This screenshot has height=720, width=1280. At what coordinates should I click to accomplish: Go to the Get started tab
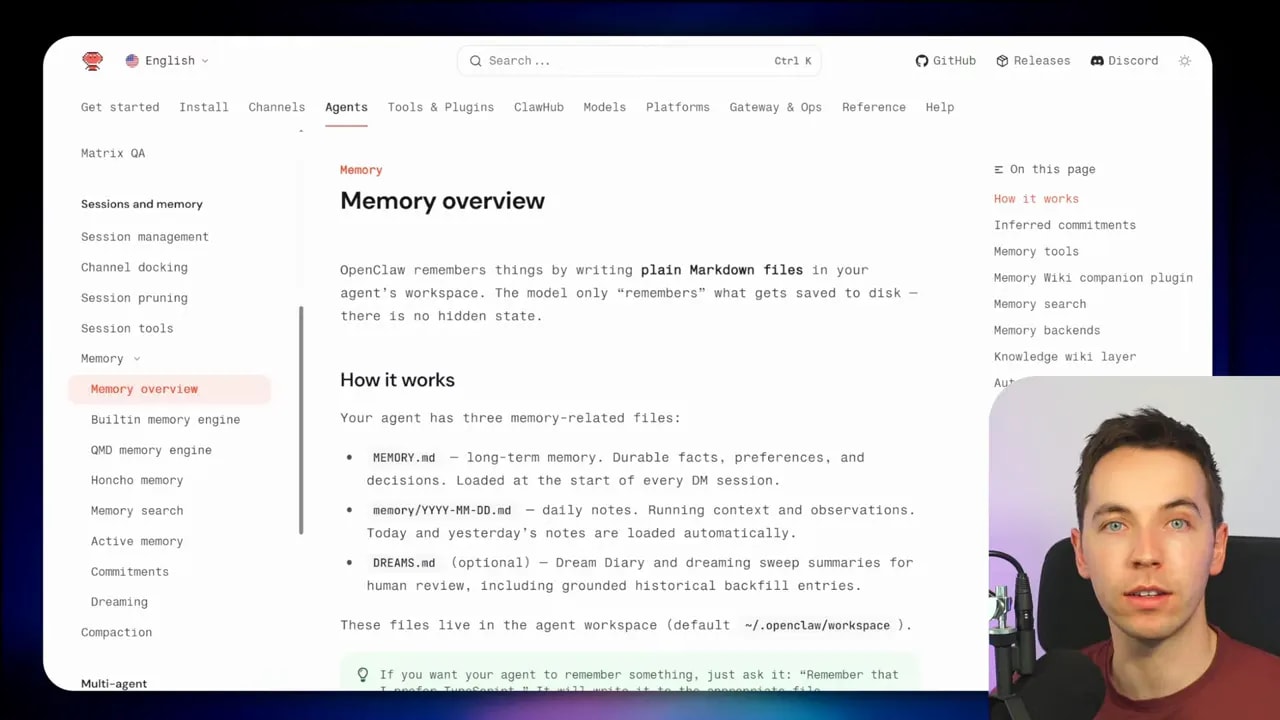tap(120, 107)
